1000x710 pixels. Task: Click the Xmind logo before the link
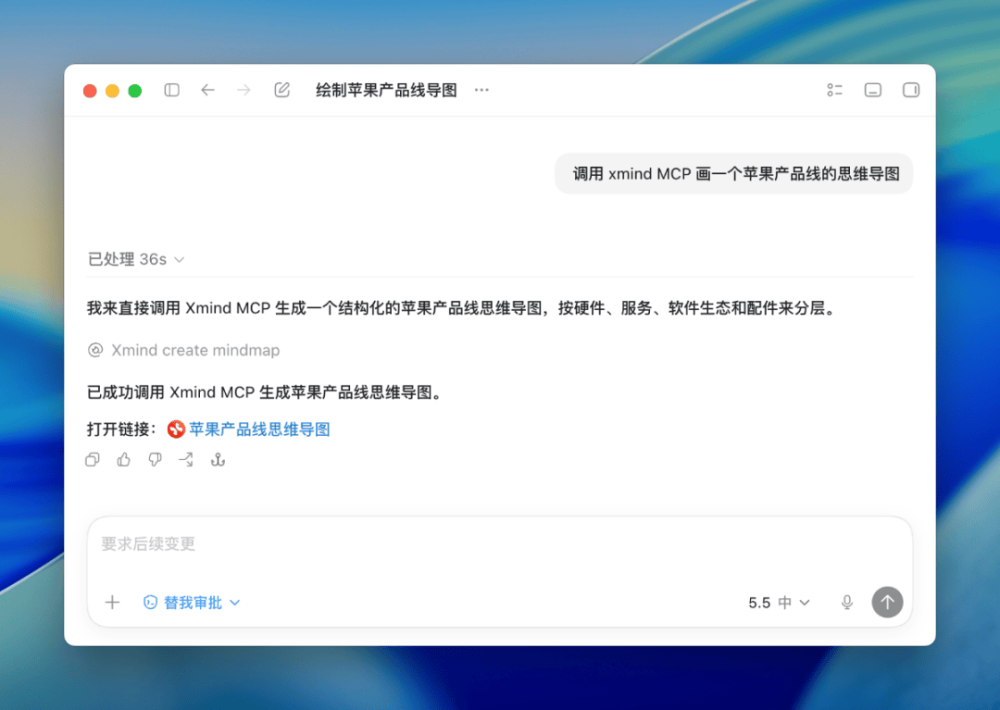click(x=176, y=429)
